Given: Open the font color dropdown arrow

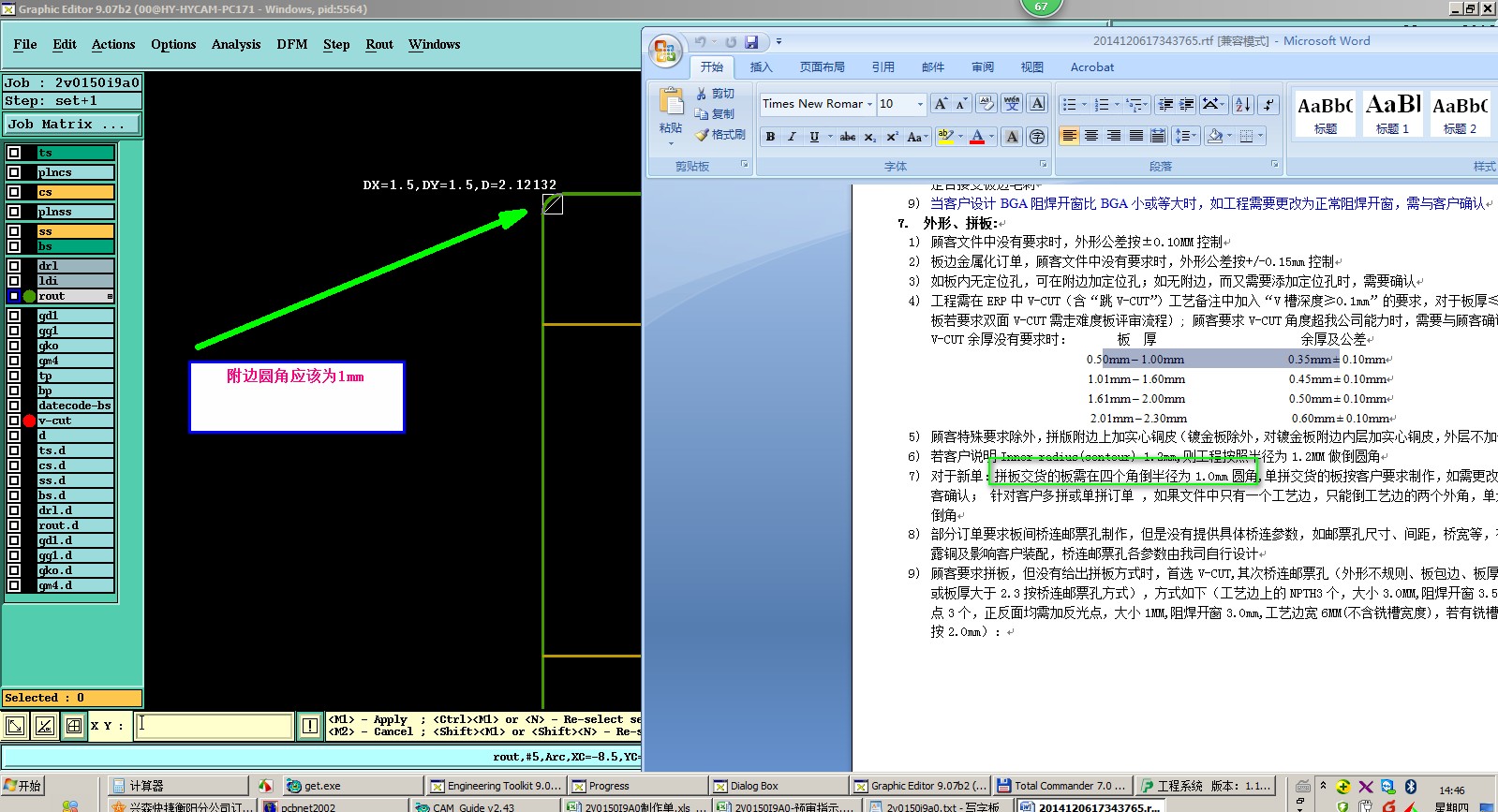Looking at the screenshot, I should point(992,137).
